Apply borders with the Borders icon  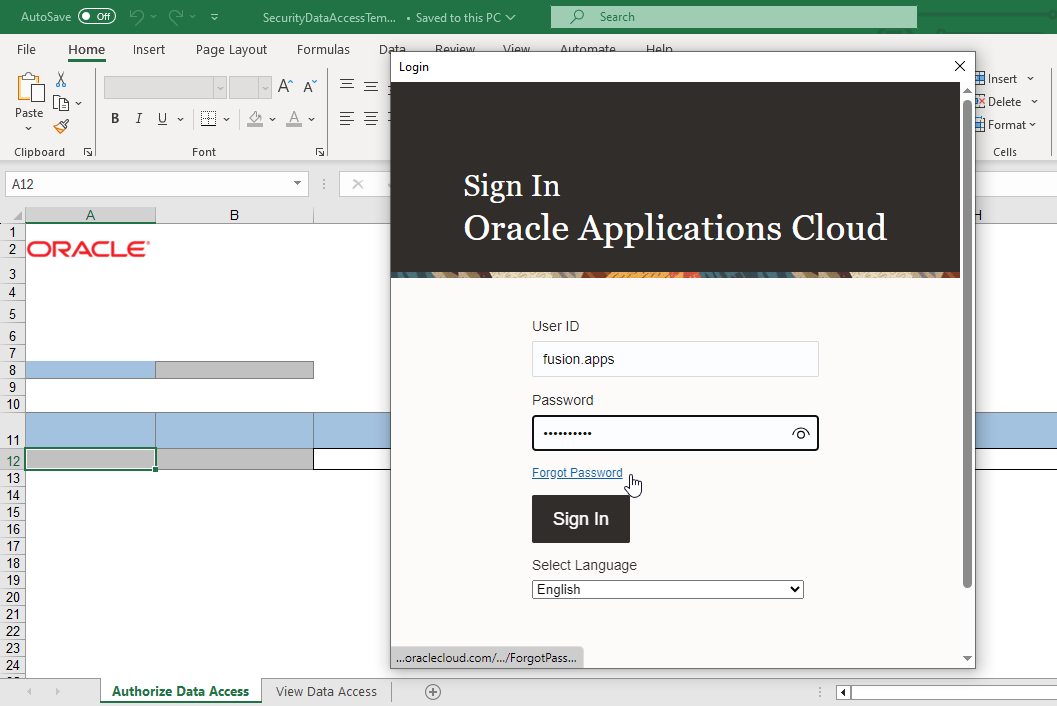coord(209,119)
